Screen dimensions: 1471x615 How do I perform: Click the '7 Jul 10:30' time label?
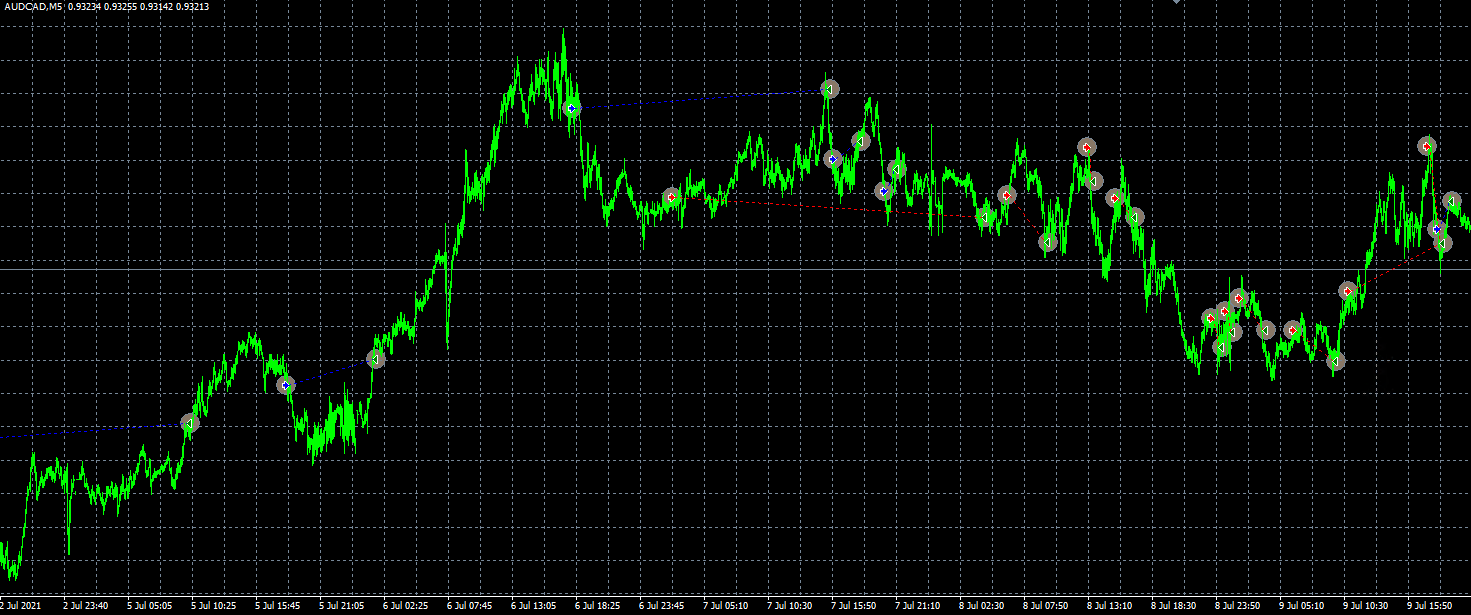click(789, 605)
